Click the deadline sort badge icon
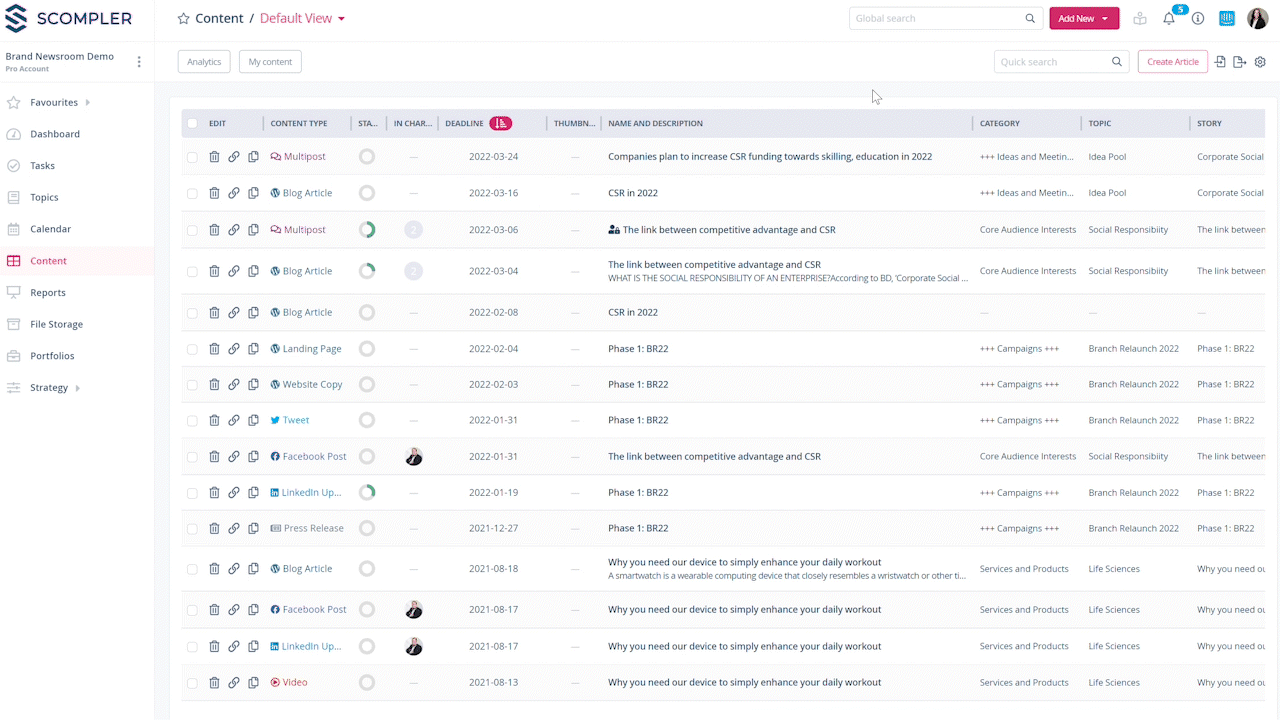 click(500, 123)
